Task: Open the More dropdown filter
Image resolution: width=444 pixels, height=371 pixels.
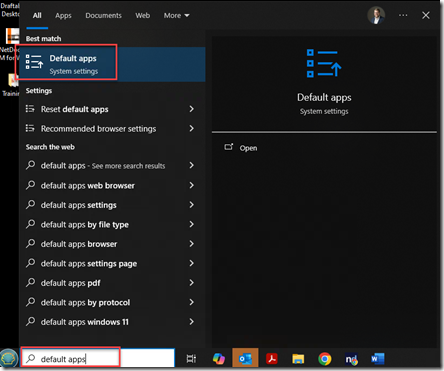Action: 176,16
